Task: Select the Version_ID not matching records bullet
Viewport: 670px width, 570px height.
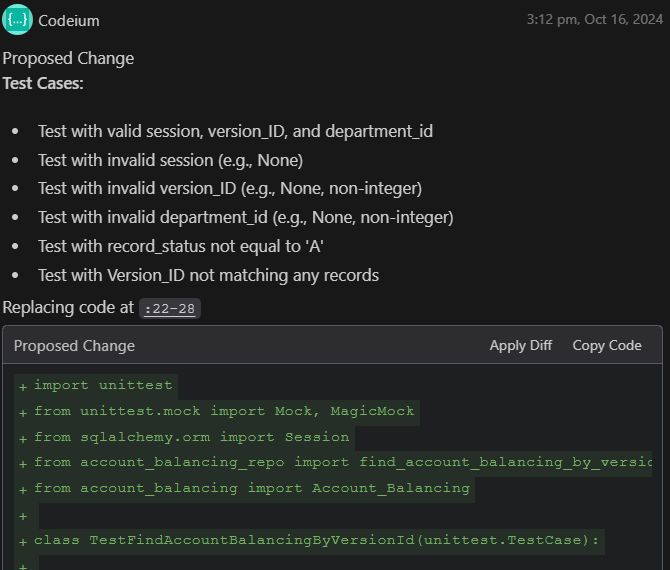Action: coord(208,275)
